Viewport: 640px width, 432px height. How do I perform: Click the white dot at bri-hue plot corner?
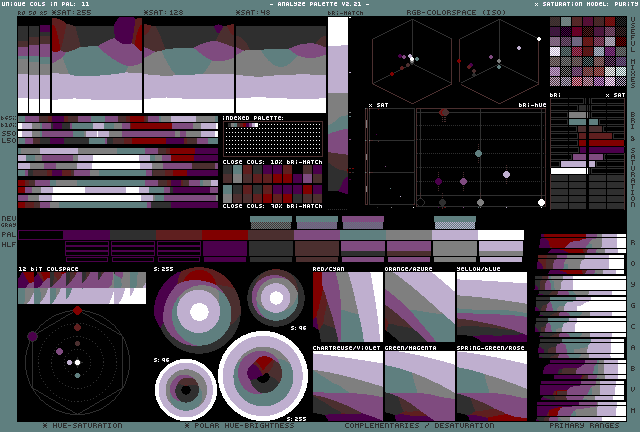pos(541,202)
